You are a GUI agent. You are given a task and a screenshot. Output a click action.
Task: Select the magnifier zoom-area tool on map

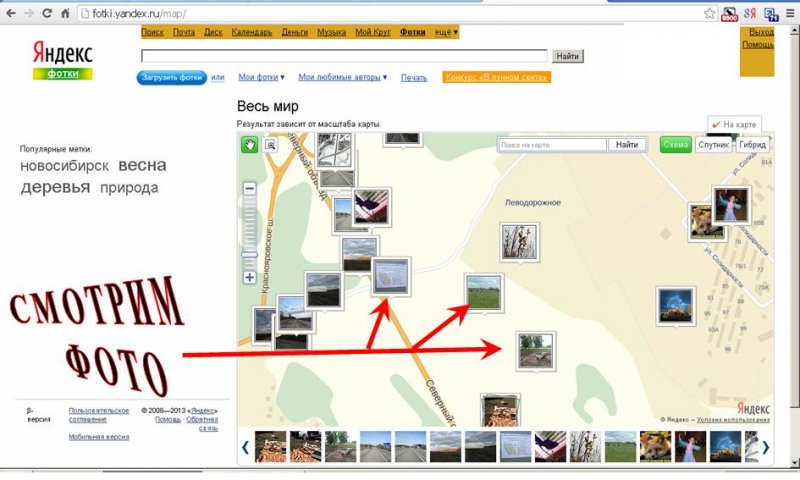[270, 145]
